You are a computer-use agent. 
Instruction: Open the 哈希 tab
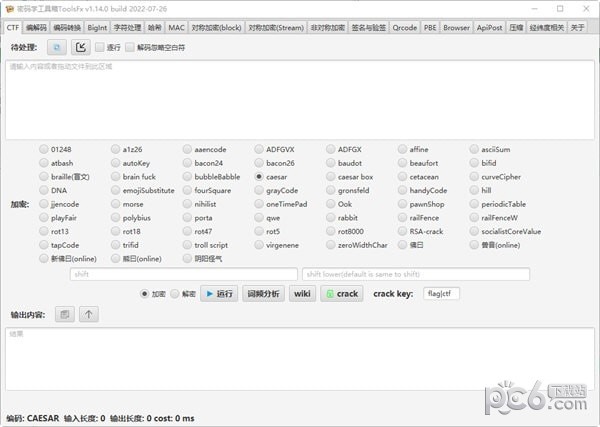click(154, 27)
